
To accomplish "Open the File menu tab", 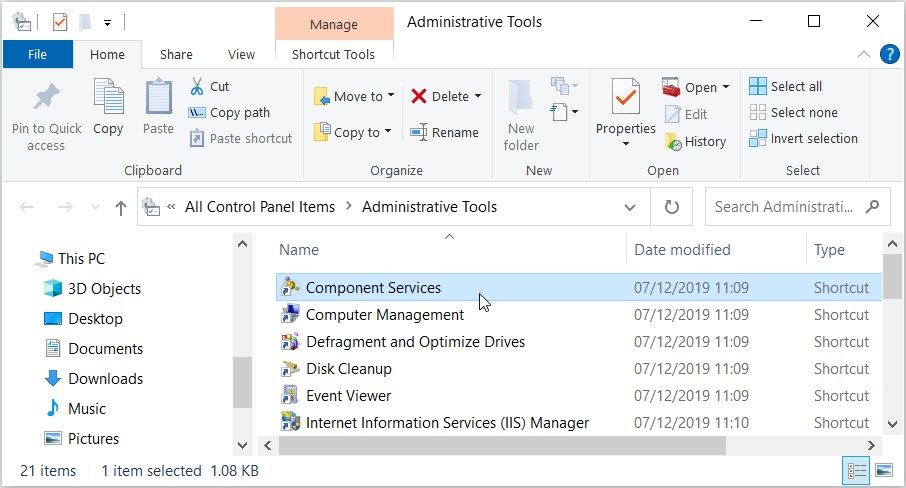I will [x=38, y=54].
